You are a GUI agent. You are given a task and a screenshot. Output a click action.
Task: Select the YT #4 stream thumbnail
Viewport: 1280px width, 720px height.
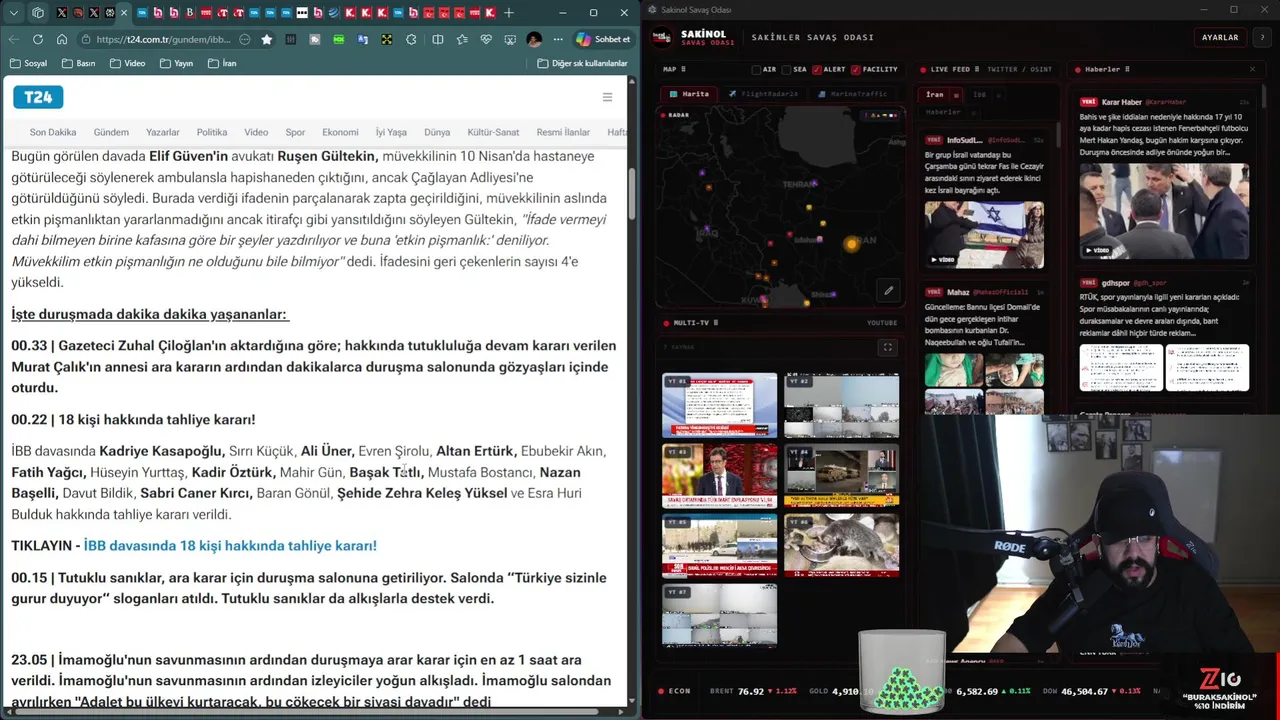(841, 475)
